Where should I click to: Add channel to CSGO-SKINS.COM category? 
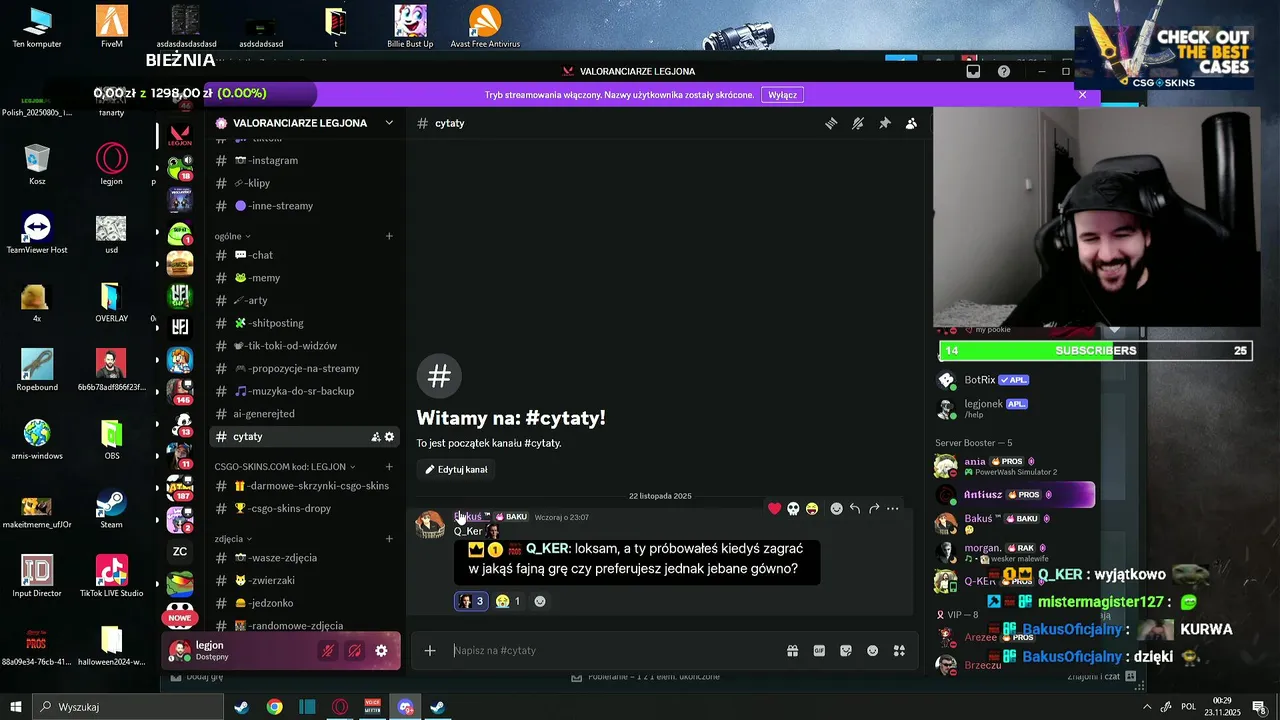(389, 467)
